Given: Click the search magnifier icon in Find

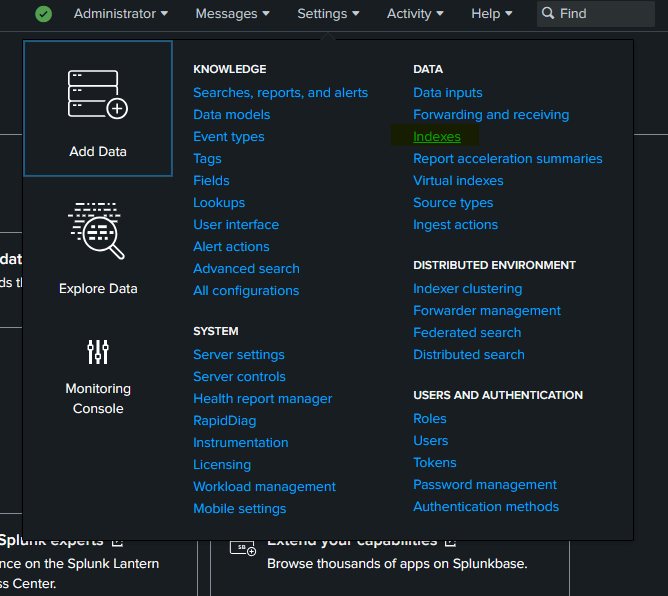Looking at the screenshot, I should click(548, 13).
